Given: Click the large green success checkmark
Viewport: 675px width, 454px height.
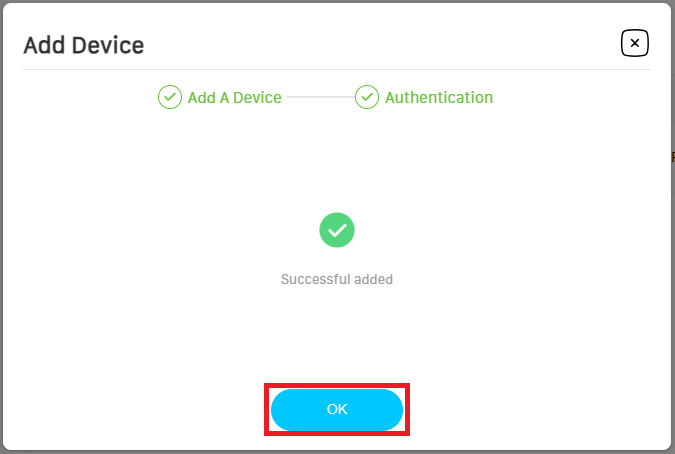Looking at the screenshot, I should tap(337, 230).
